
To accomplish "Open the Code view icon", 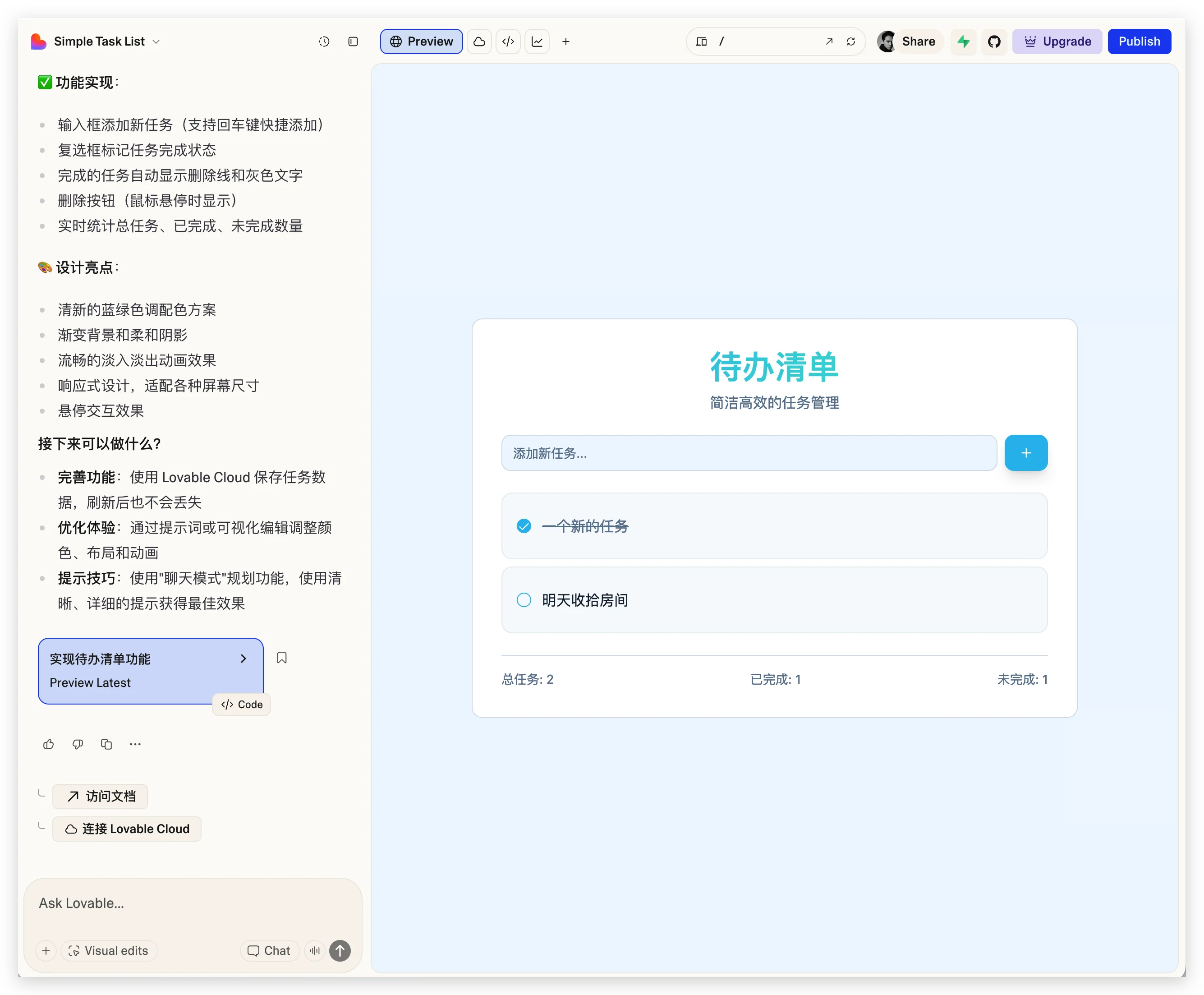I will (x=508, y=41).
